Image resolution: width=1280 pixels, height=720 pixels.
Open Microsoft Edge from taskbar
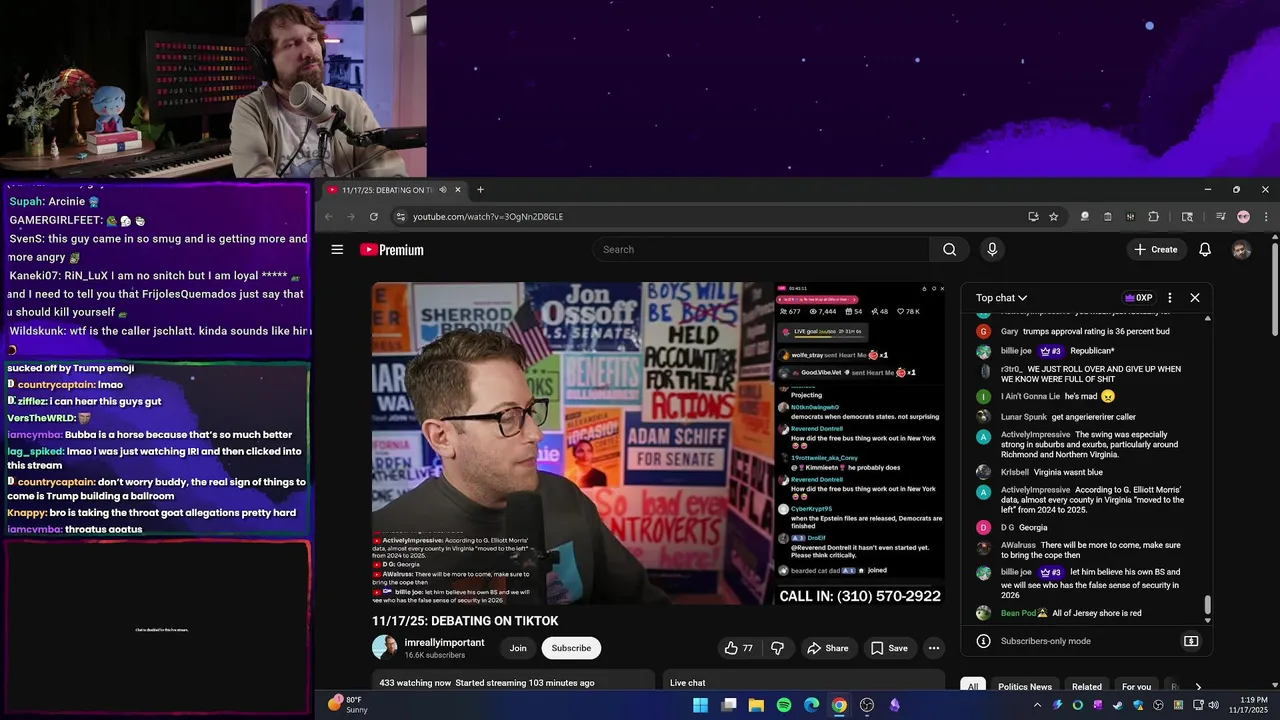tap(812, 705)
